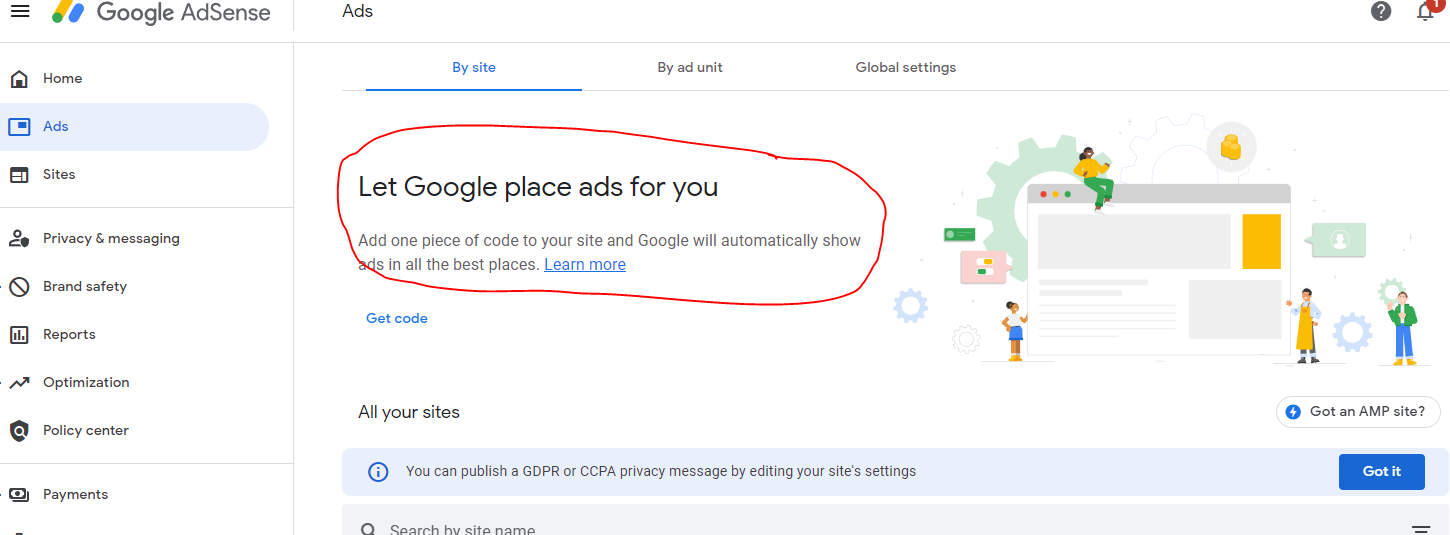The height and width of the screenshot is (535, 1450).
Task: Switch to the By site tab
Action: click(474, 68)
